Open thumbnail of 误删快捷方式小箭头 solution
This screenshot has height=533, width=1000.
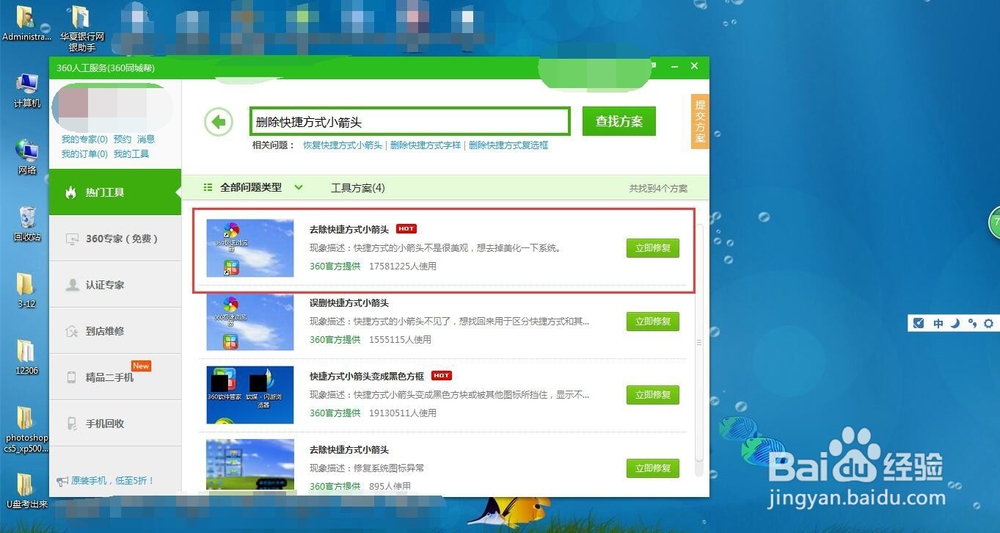pos(250,321)
